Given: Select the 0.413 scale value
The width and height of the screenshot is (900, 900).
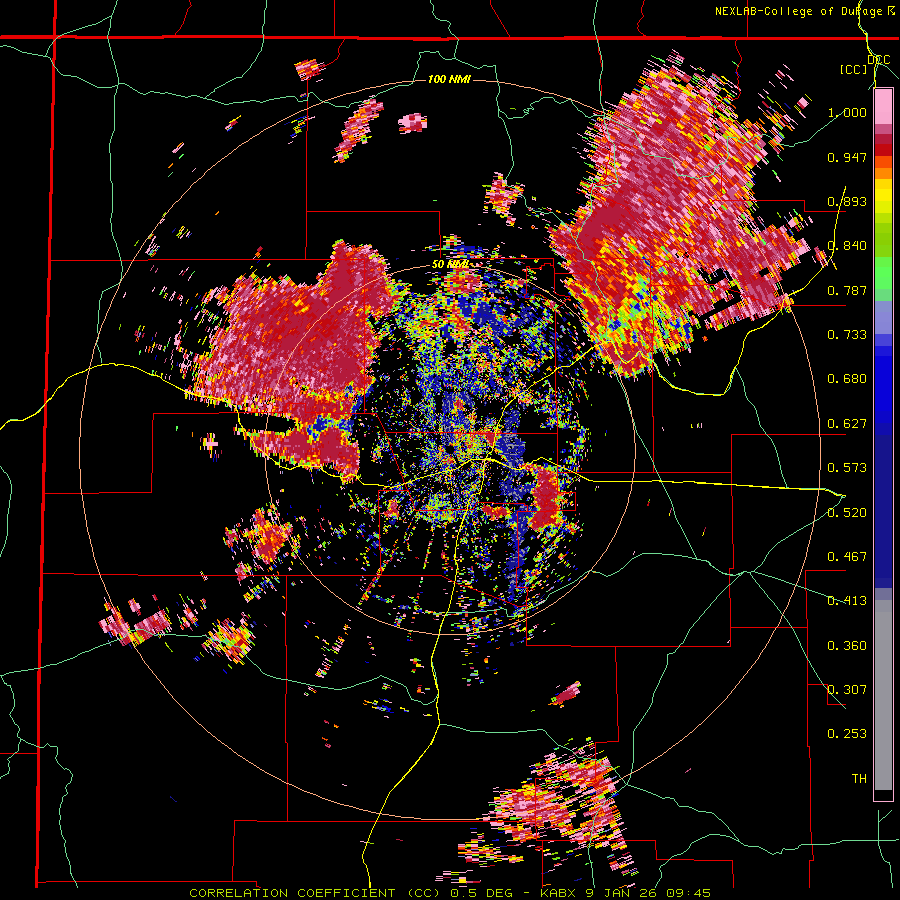Looking at the screenshot, I should (847, 601).
